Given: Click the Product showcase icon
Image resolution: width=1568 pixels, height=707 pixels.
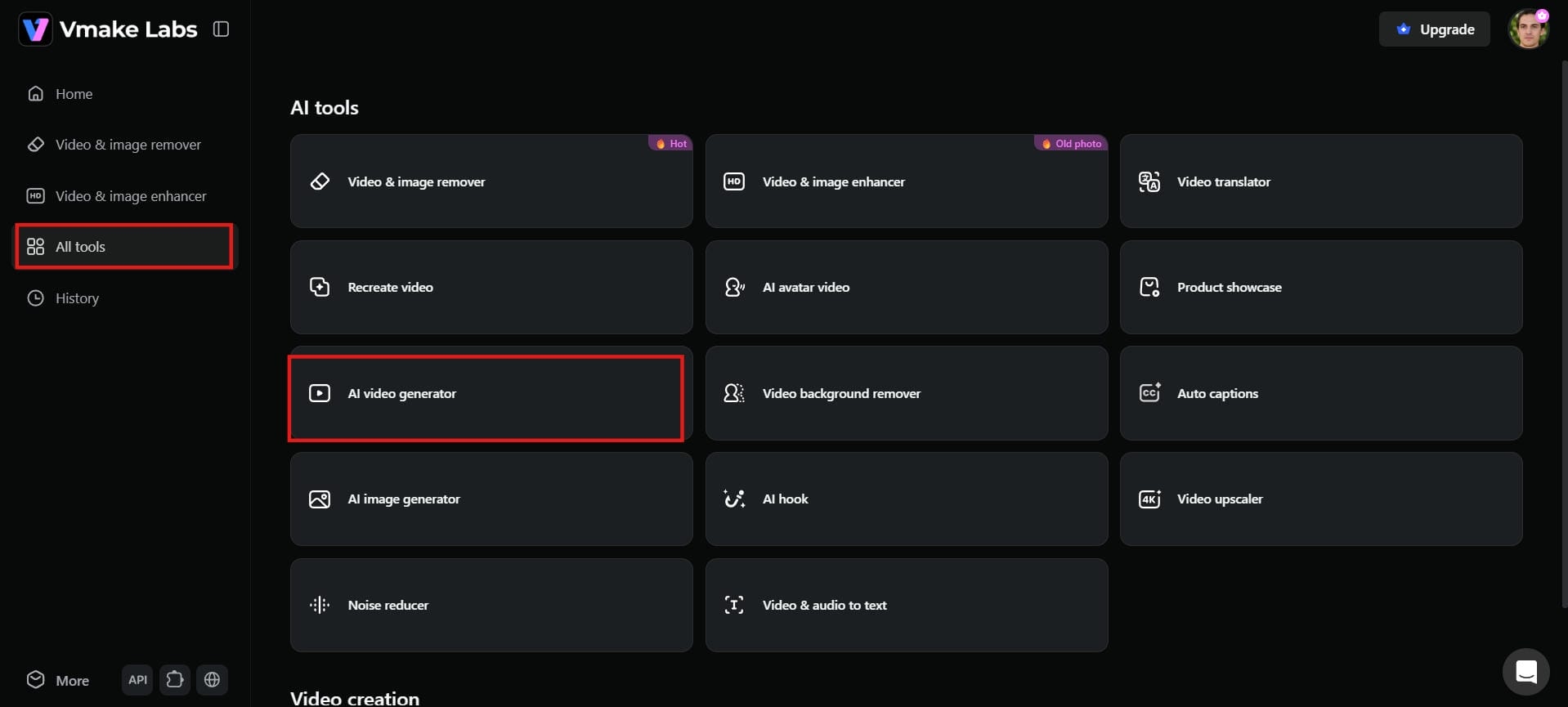Looking at the screenshot, I should point(1149,287).
